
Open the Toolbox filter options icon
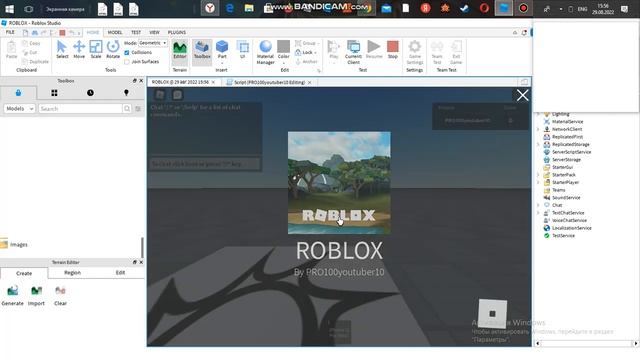click(138, 109)
